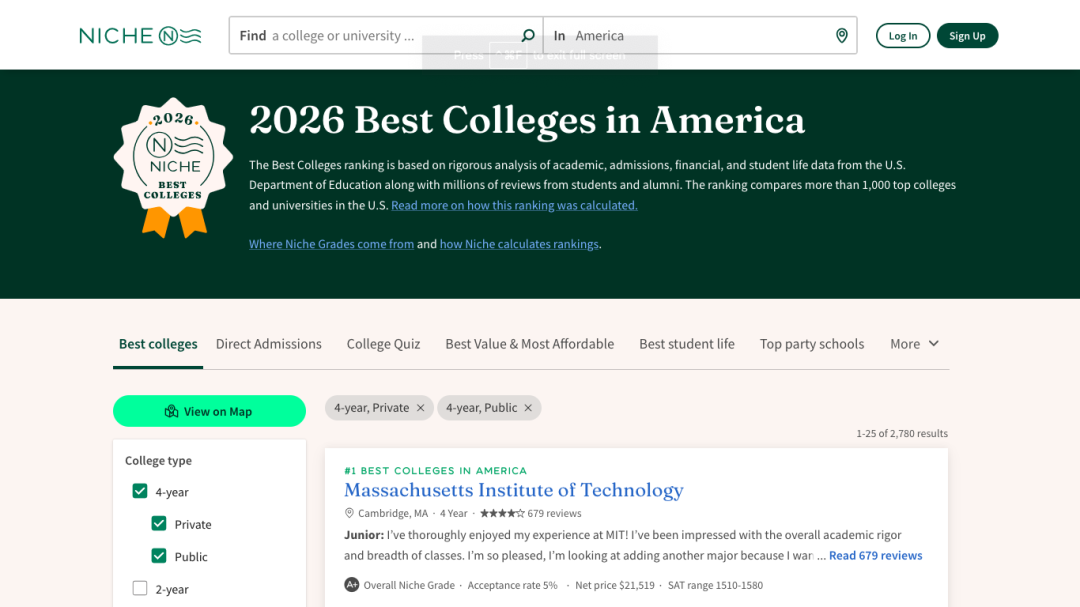This screenshot has height=607, width=1080.
Task: Click the '679 reviews' count beside the stars
Action: [554, 513]
